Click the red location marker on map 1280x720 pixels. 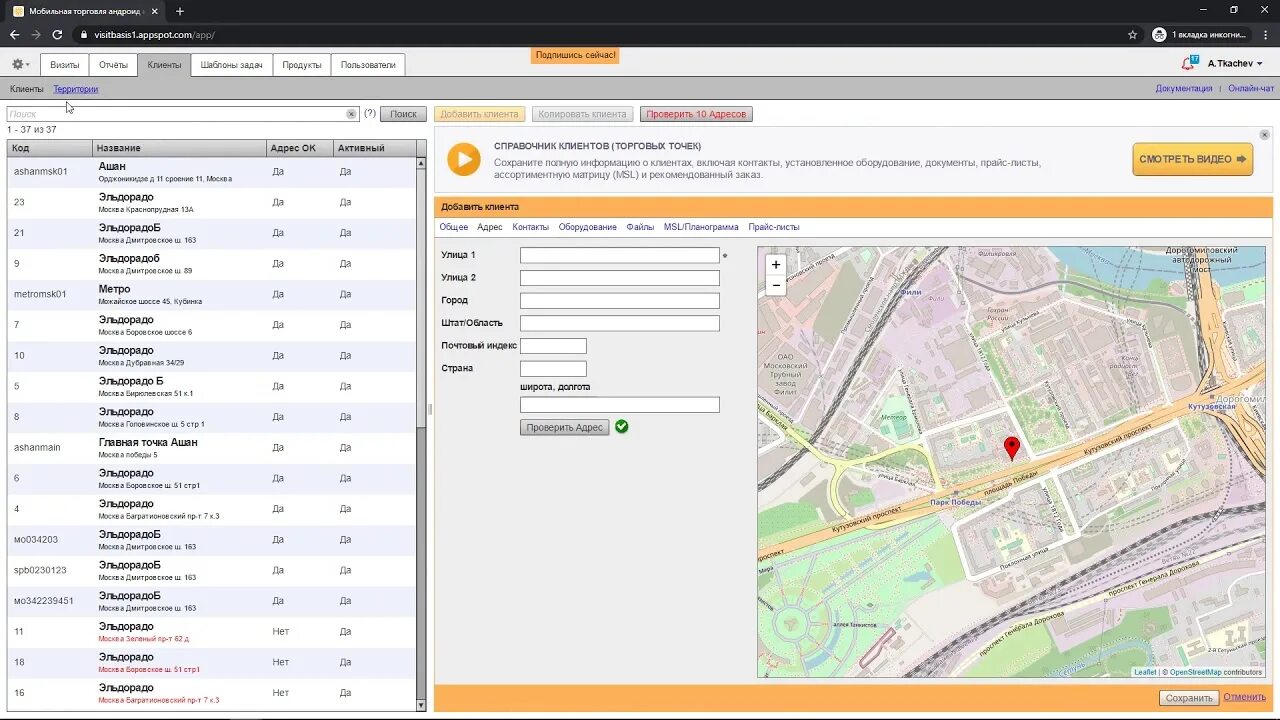[x=1011, y=448]
